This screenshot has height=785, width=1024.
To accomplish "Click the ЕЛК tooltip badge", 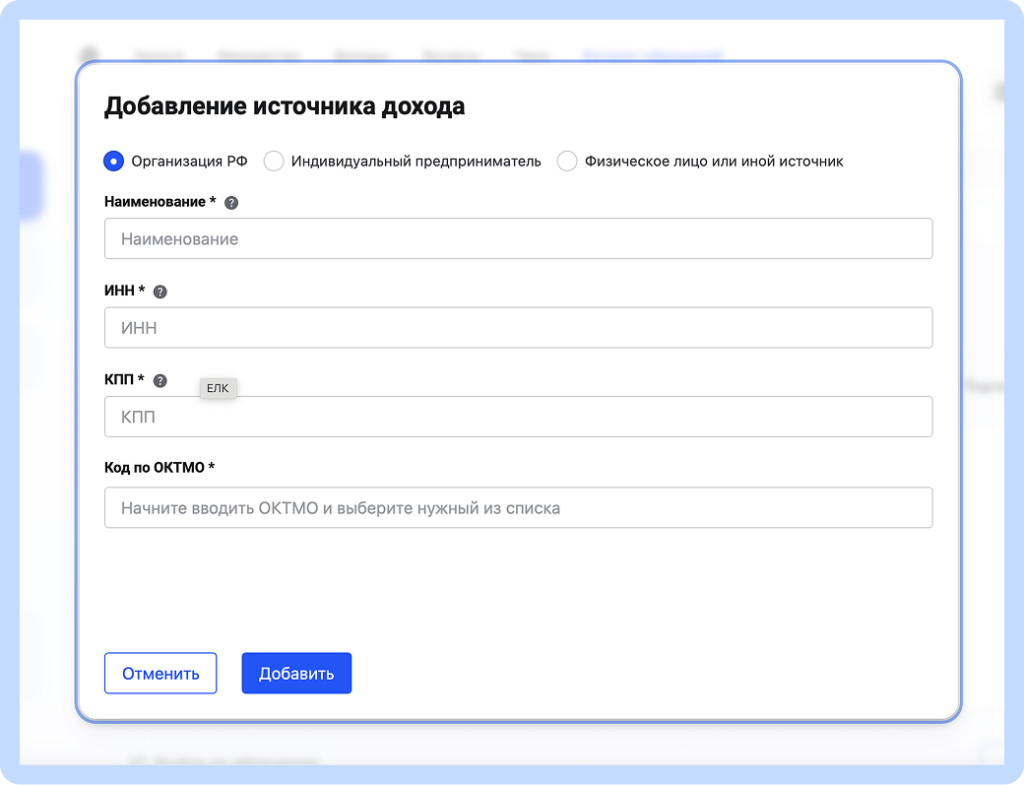I will [x=218, y=387].
